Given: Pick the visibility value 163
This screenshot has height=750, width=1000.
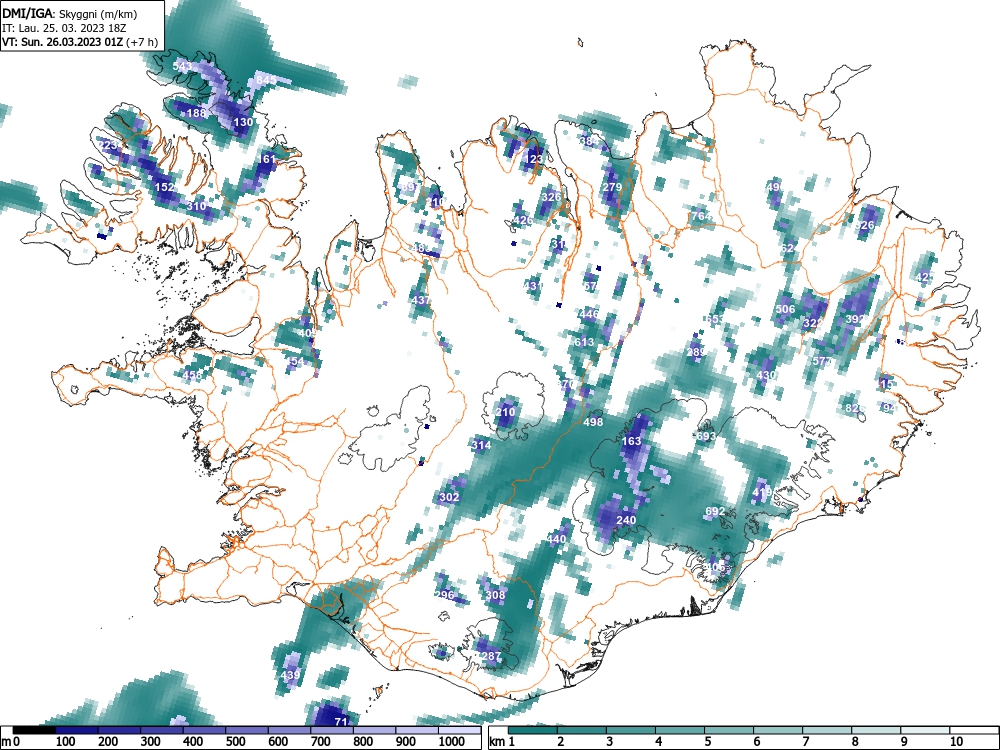Looking at the screenshot, I should tap(631, 441).
